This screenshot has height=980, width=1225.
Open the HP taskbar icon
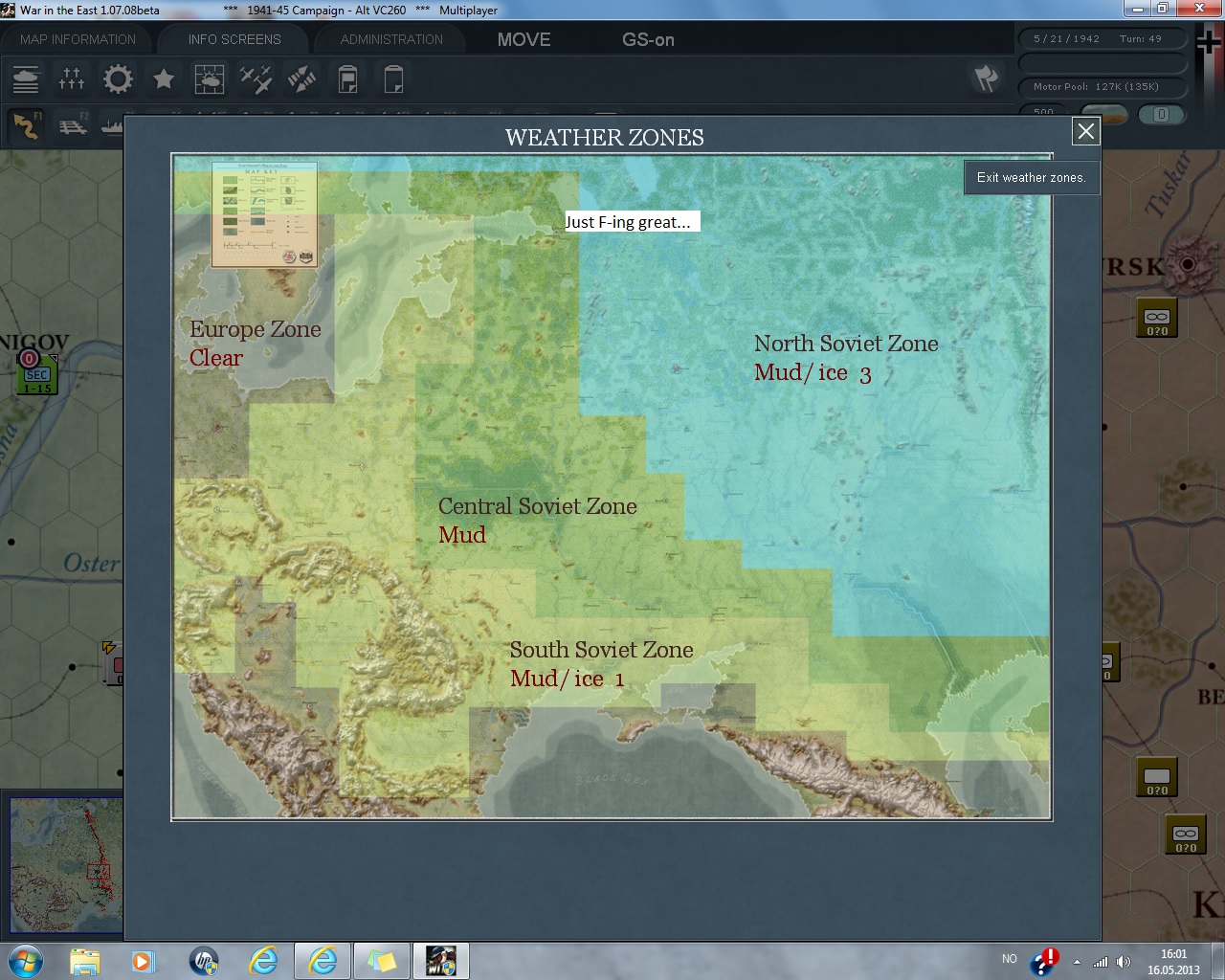click(204, 960)
